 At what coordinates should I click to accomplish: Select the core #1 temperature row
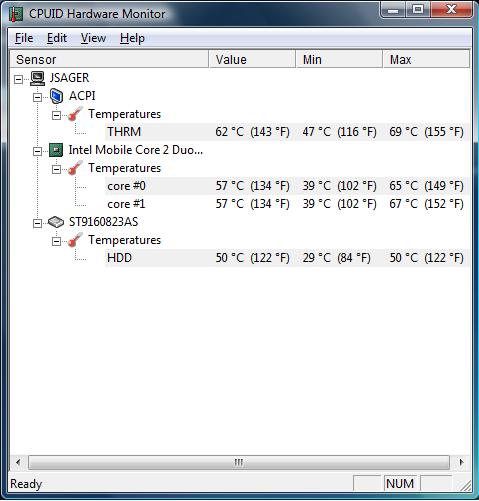(x=287, y=204)
